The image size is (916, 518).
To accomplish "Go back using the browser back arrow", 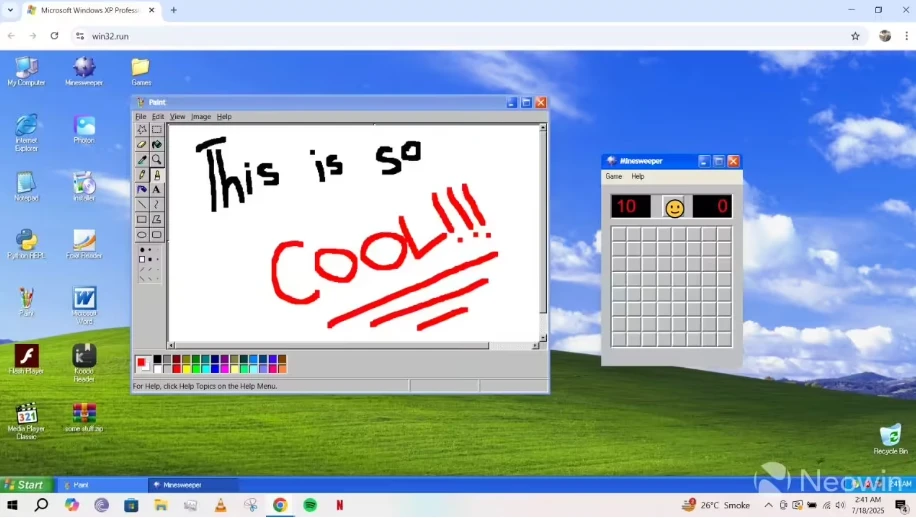I will click(x=11, y=36).
